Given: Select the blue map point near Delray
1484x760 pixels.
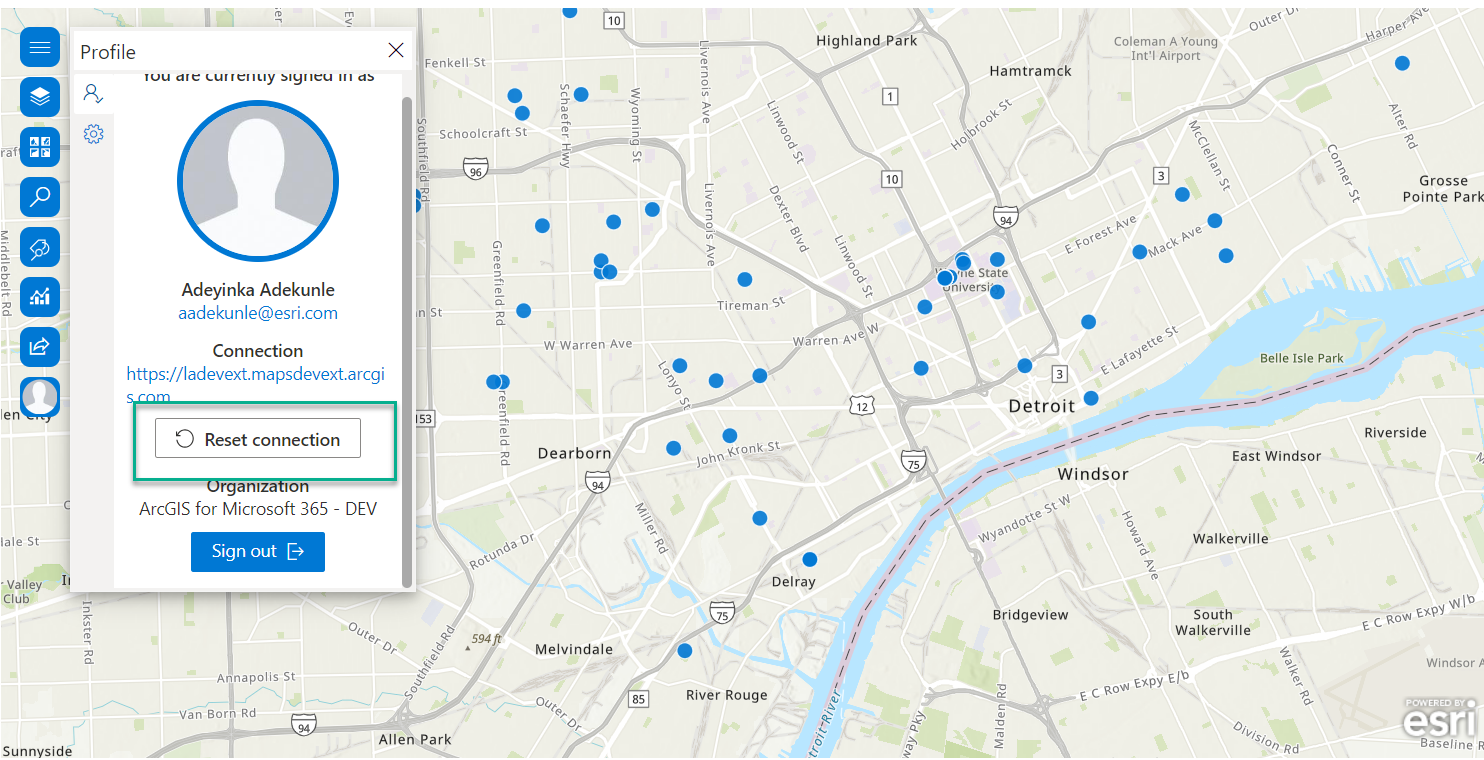Looking at the screenshot, I should pyautogui.click(x=808, y=559).
